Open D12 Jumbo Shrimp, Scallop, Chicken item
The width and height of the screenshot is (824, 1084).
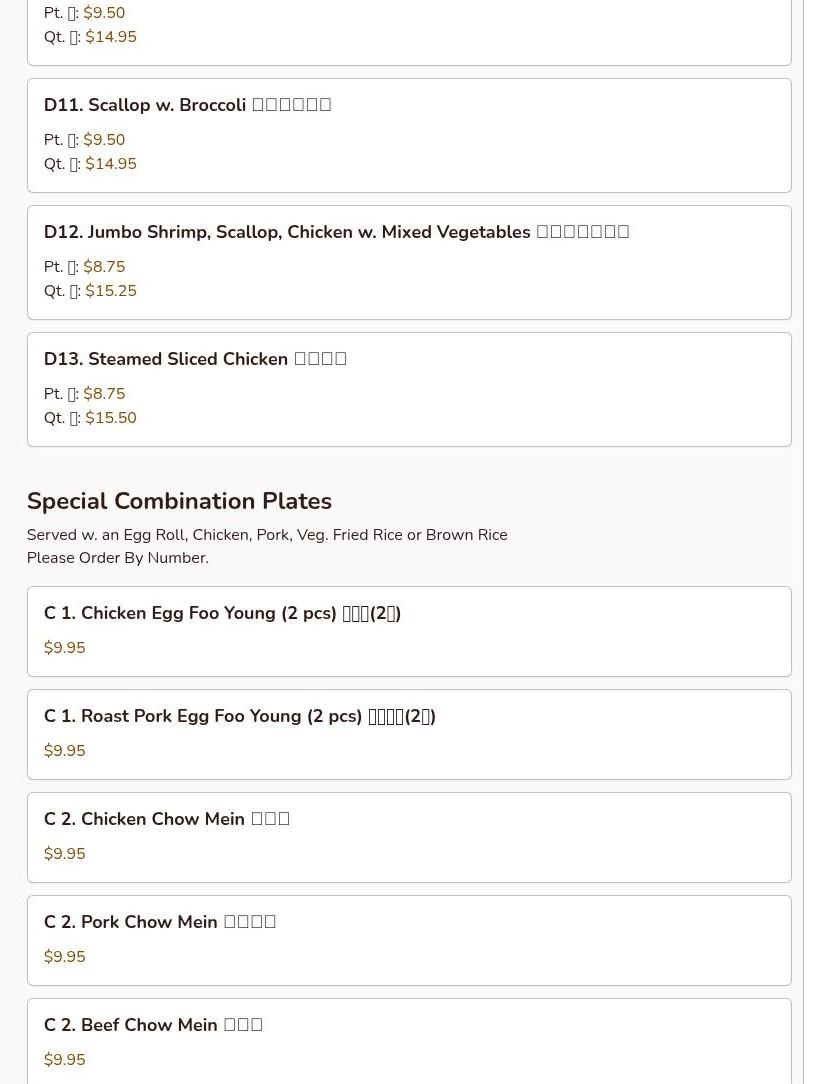click(336, 232)
